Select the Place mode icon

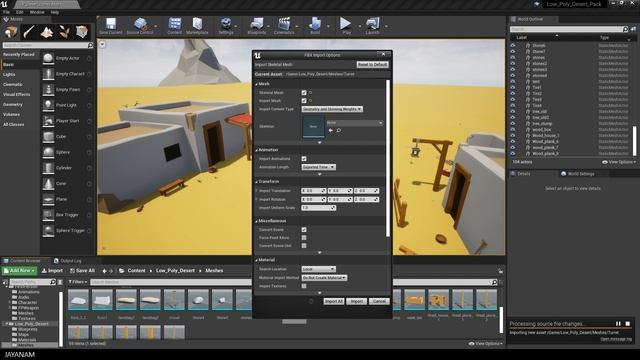11,32
